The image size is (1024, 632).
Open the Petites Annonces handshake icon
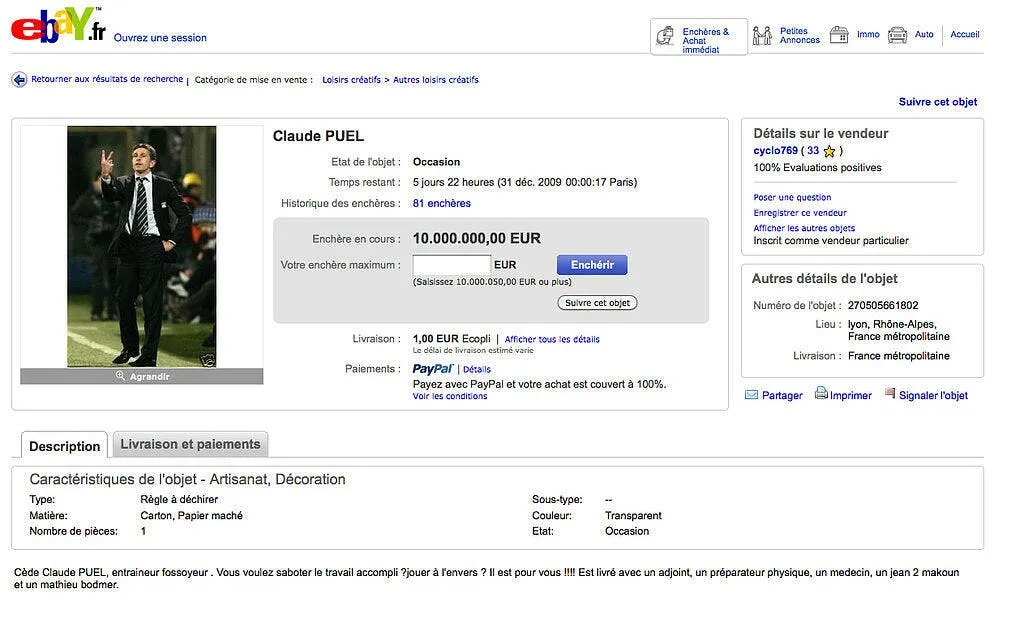[x=764, y=35]
